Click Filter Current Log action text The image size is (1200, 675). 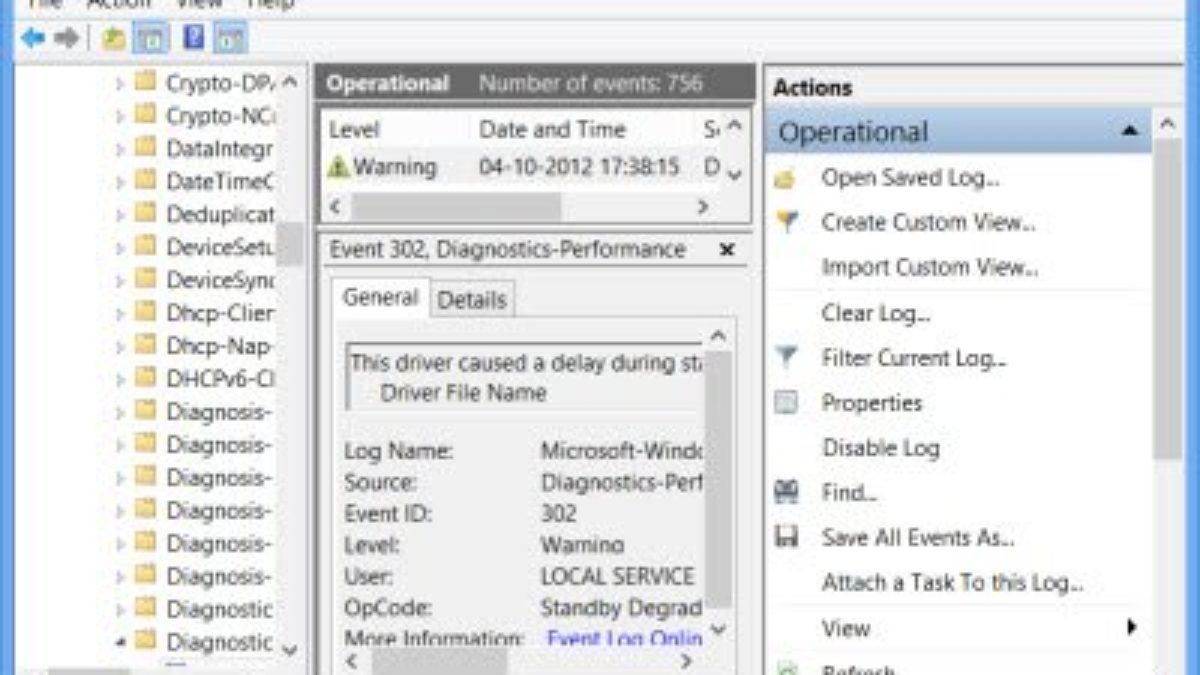[914, 358]
